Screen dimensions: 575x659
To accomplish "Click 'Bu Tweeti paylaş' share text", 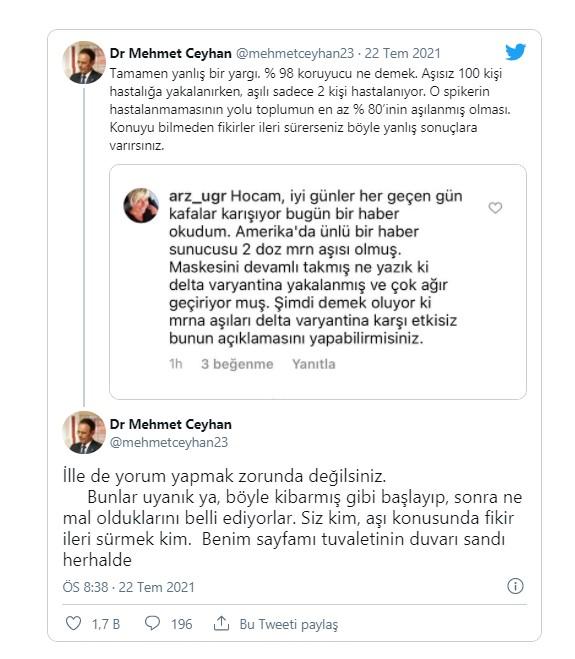I will pyautogui.click(x=289, y=624).
